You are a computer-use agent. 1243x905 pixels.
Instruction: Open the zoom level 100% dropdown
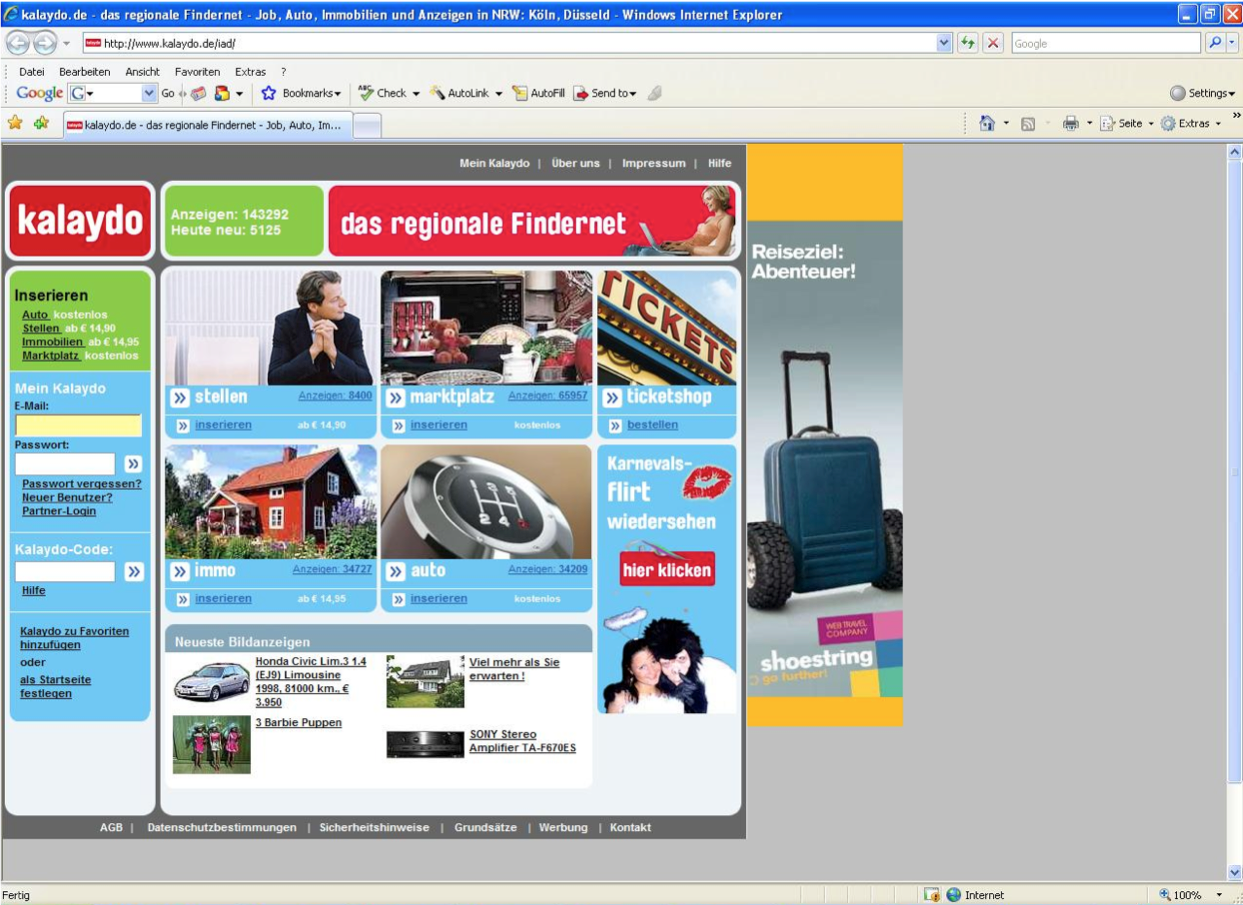pos(1219,895)
